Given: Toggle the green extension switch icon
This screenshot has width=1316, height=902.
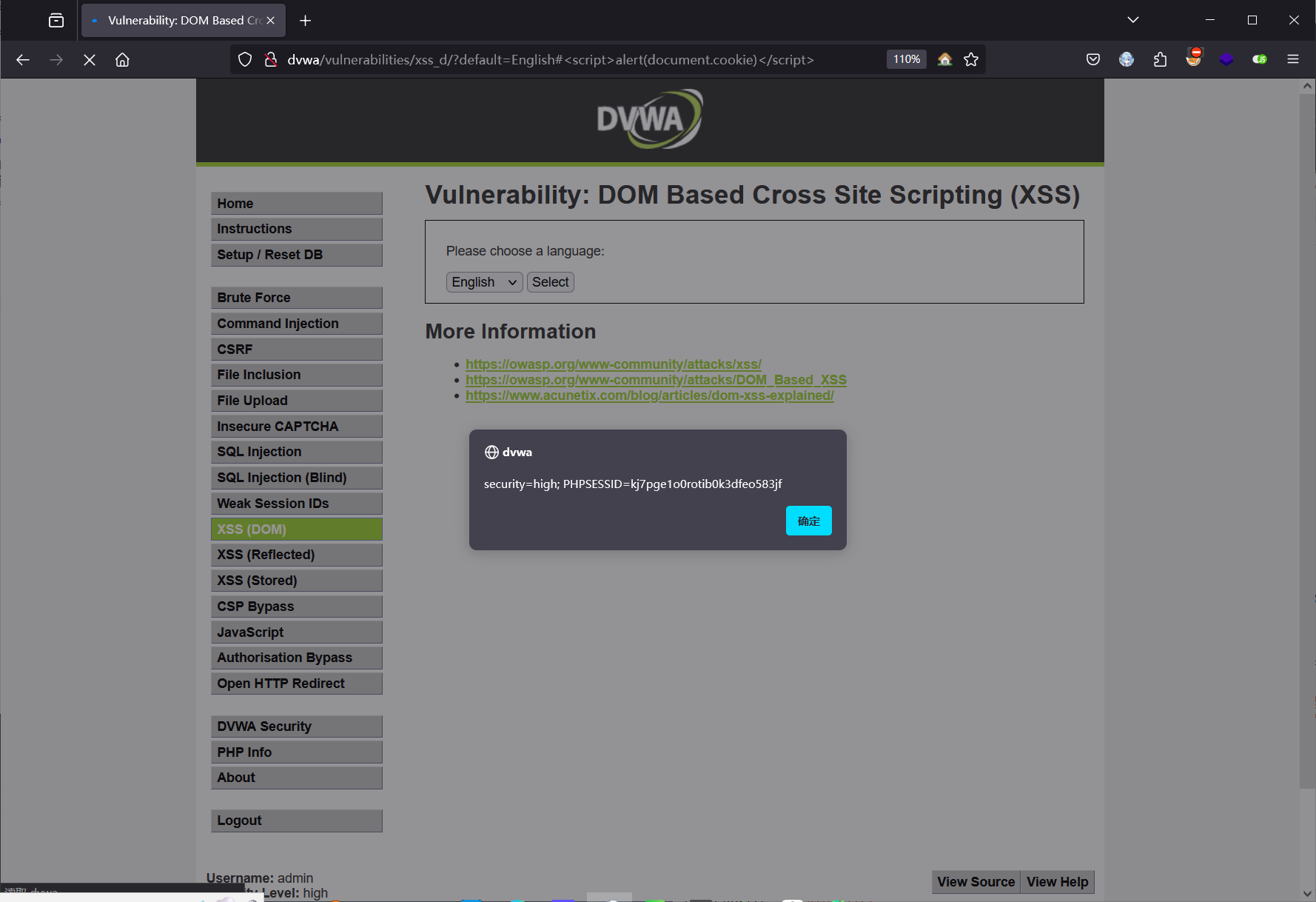Looking at the screenshot, I should point(1260,59).
